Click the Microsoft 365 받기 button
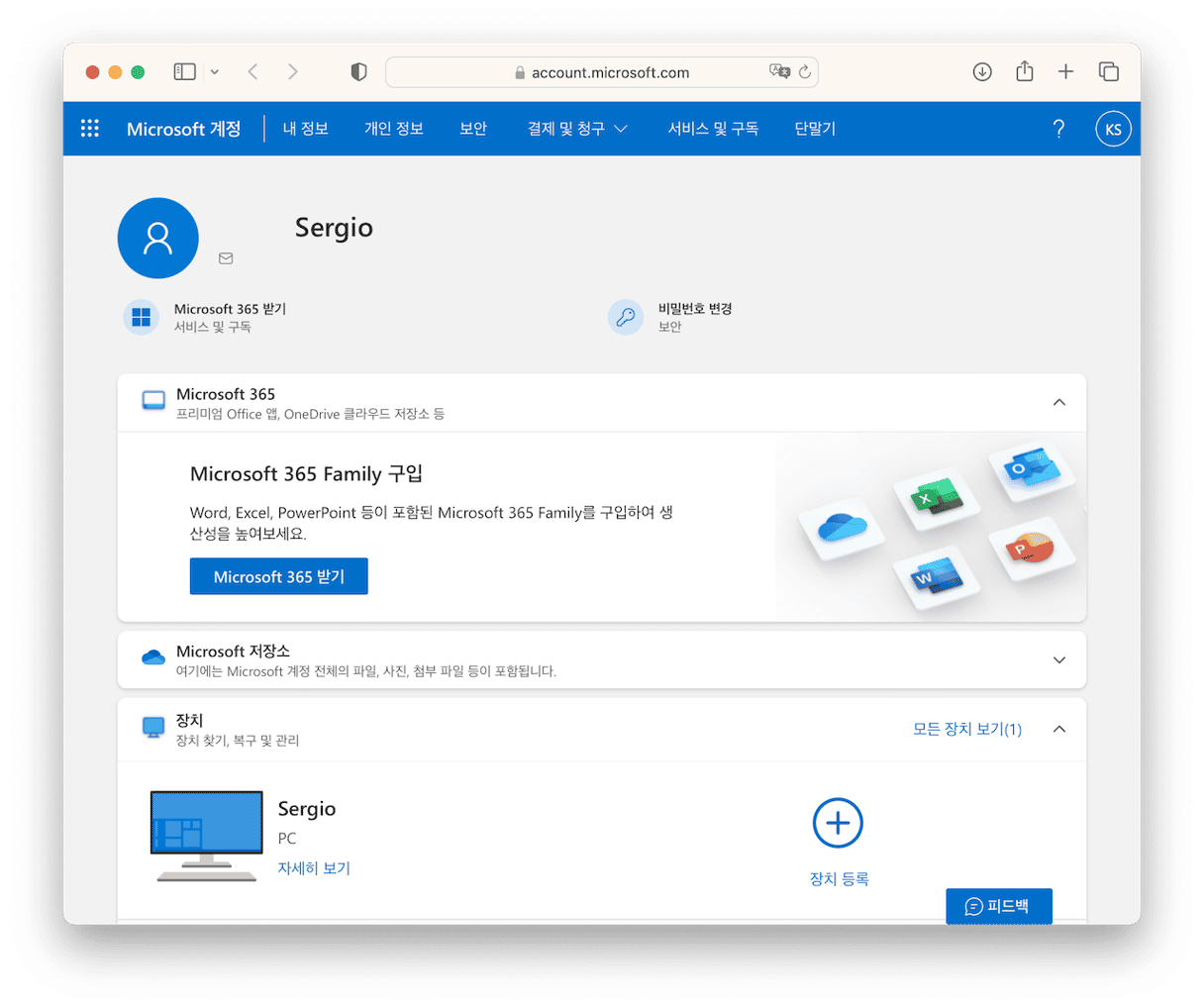The height and width of the screenshot is (1008, 1204). tap(279, 576)
